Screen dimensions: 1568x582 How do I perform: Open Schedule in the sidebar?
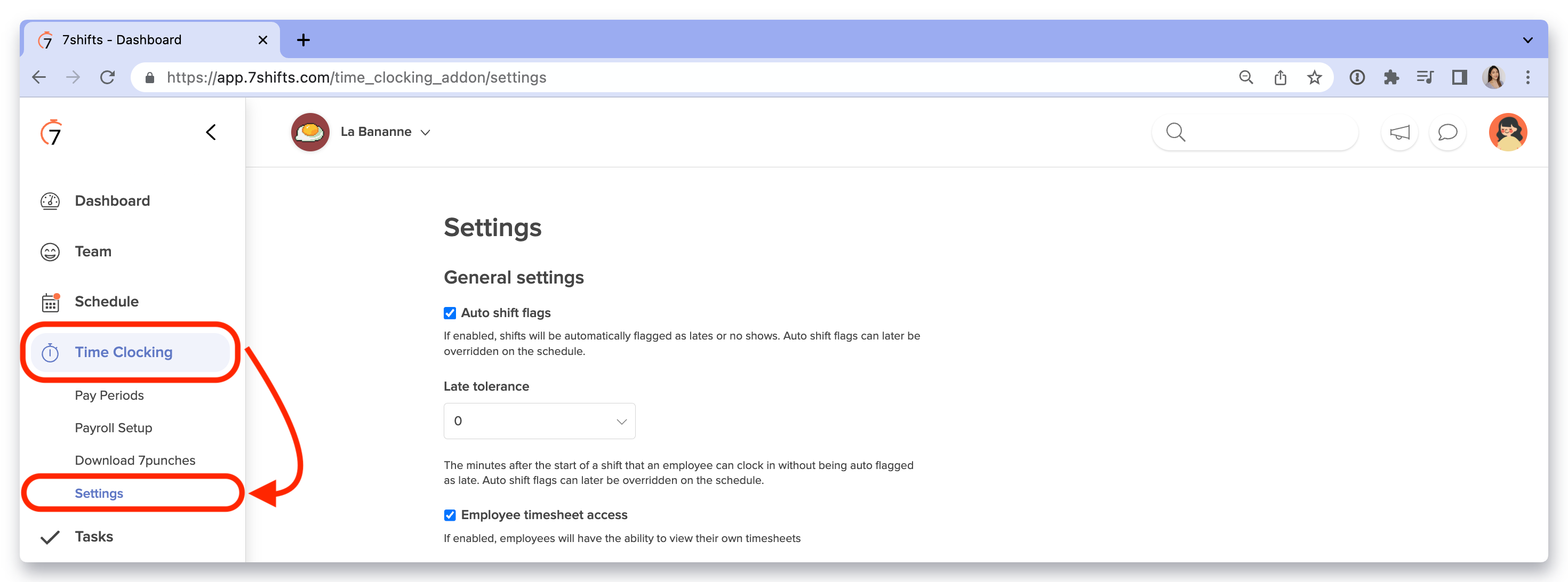coord(107,302)
